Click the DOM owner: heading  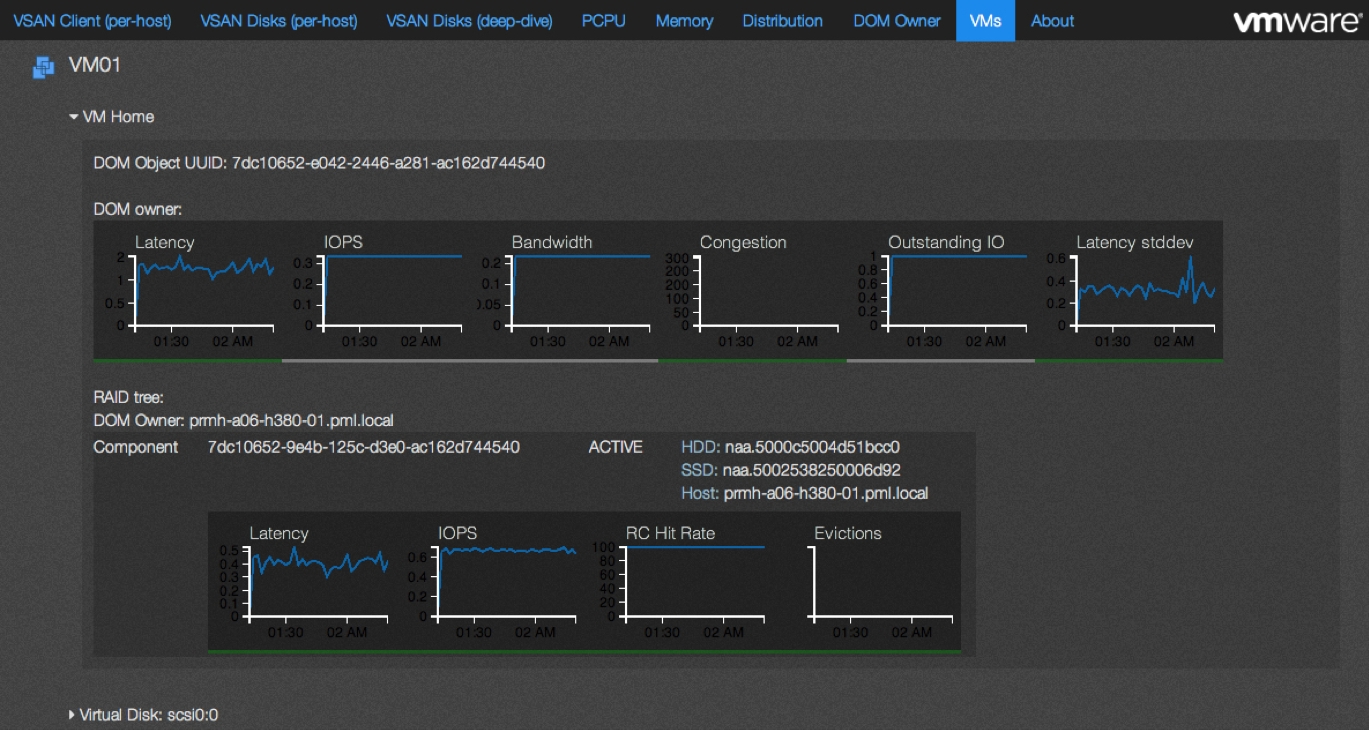tap(138, 209)
